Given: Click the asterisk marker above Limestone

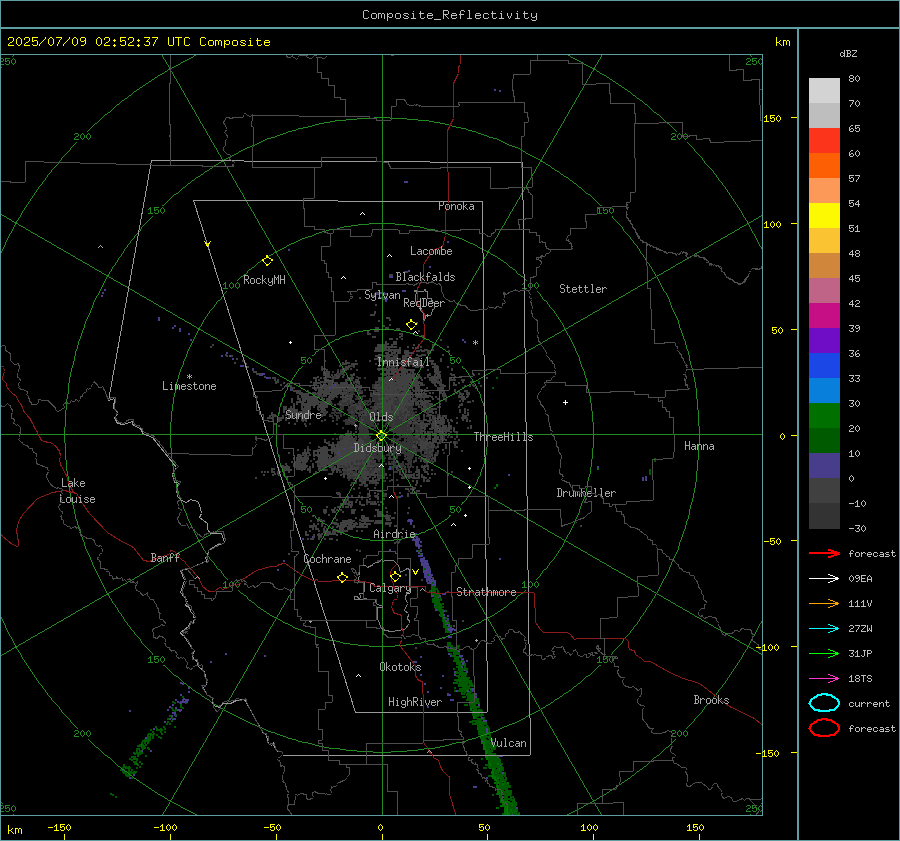Looking at the screenshot, I should (189, 377).
